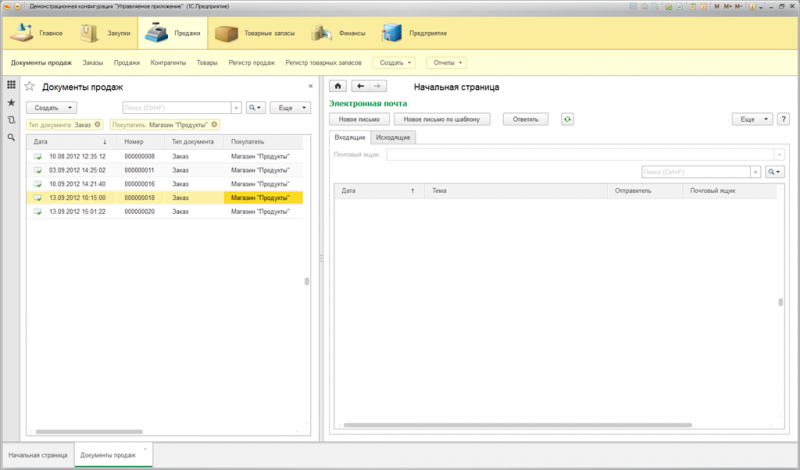Switch to the Входящие tab
This screenshot has height=470, width=800.
pyautogui.click(x=350, y=137)
